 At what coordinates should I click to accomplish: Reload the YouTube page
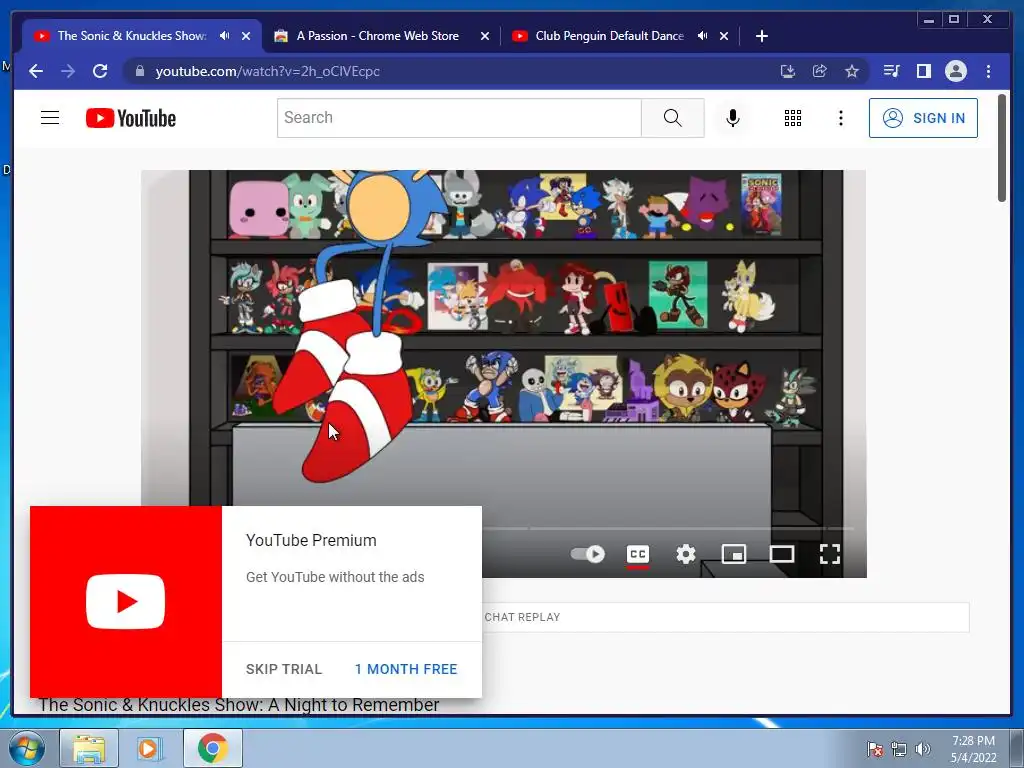pos(100,71)
